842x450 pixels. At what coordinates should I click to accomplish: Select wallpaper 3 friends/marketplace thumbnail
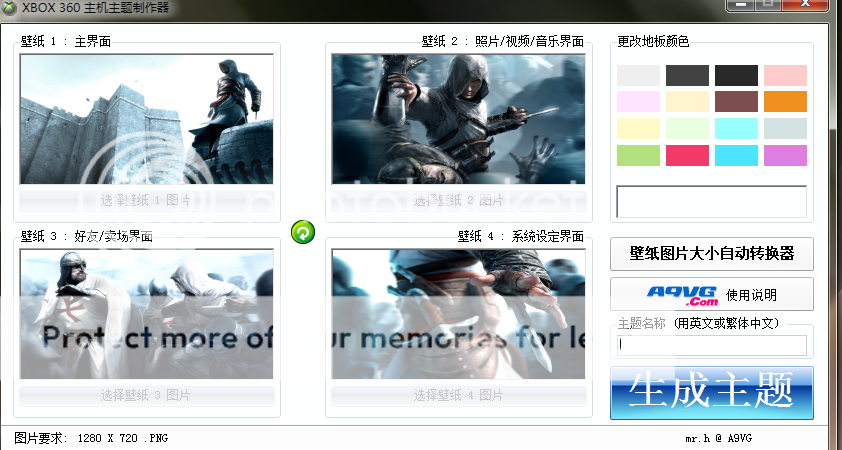[146, 313]
